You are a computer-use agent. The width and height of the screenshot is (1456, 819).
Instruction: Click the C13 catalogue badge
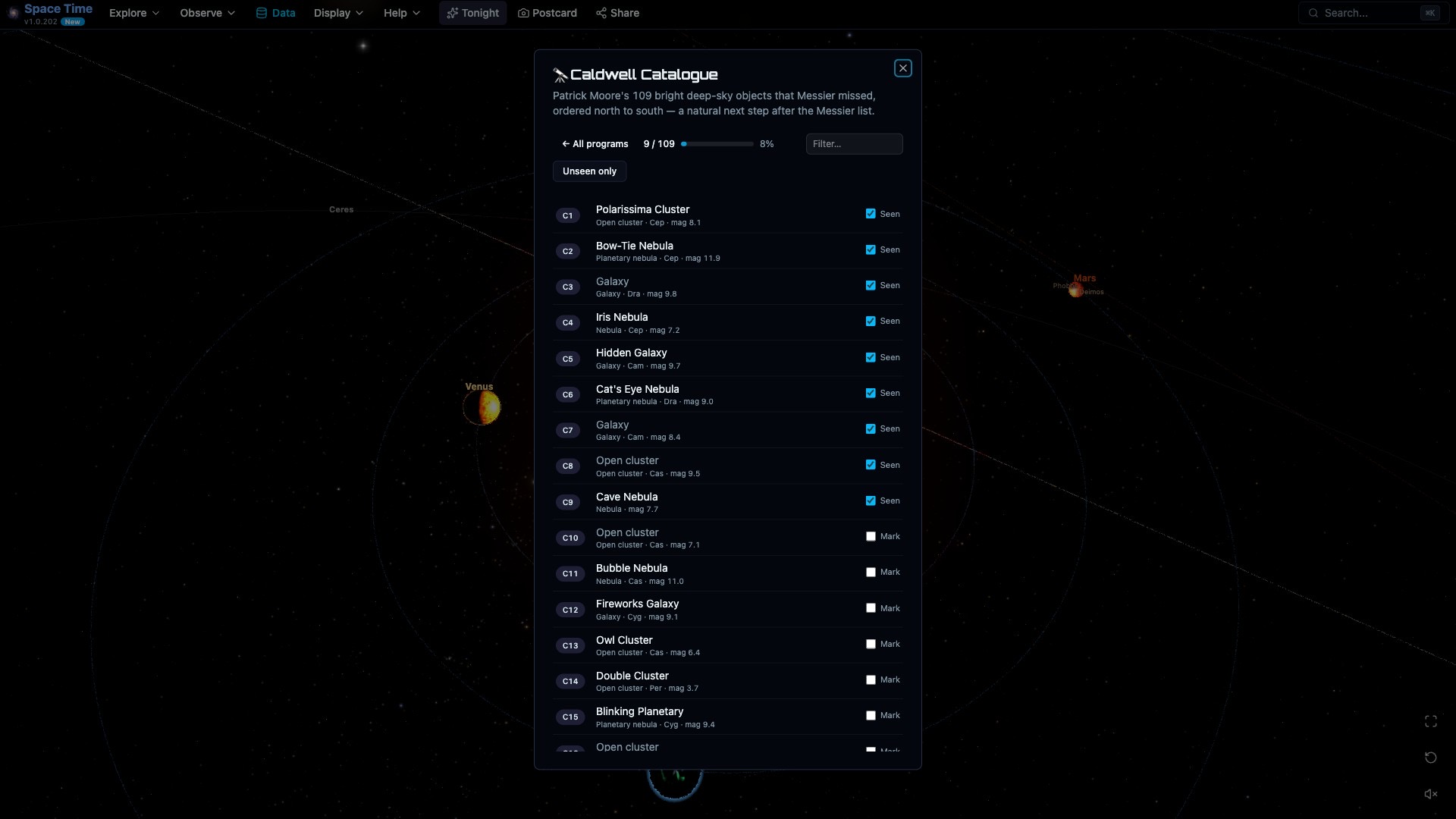click(570, 645)
